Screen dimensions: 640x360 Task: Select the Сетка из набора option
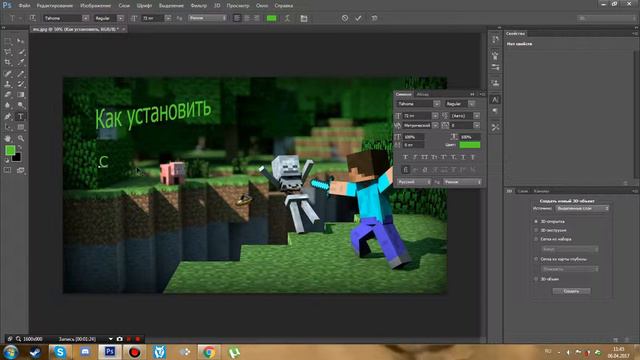pos(536,239)
